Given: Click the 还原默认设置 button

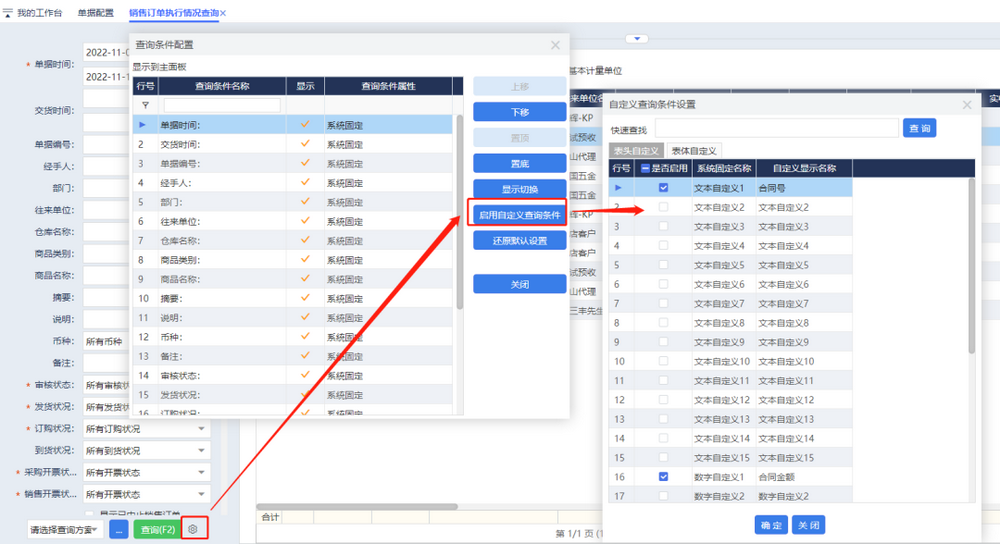Looking at the screenshot, I should (x=519, y=241).
